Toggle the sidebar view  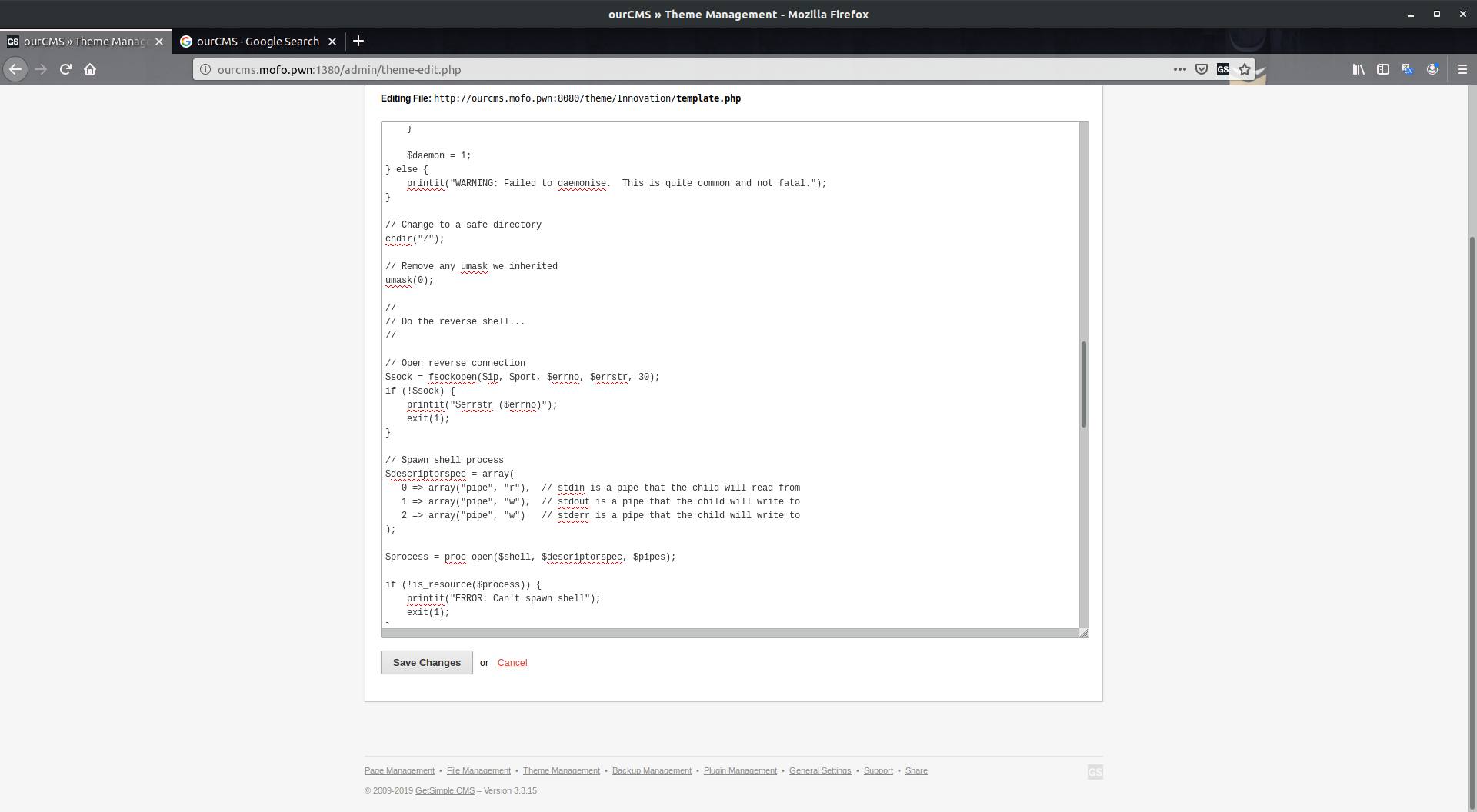tap(1383, 69)
